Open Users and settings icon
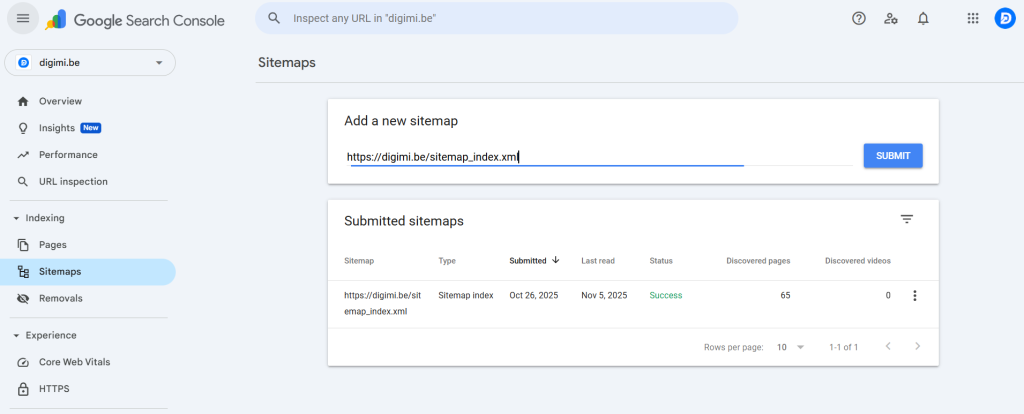1024x414 pixels. (891, 19)
